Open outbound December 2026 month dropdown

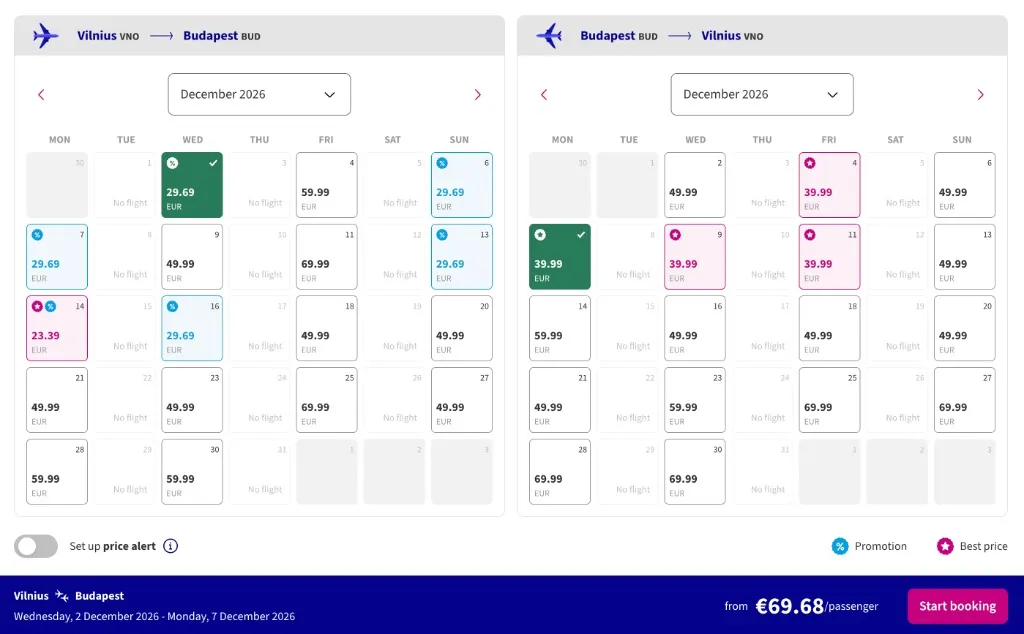259,95
